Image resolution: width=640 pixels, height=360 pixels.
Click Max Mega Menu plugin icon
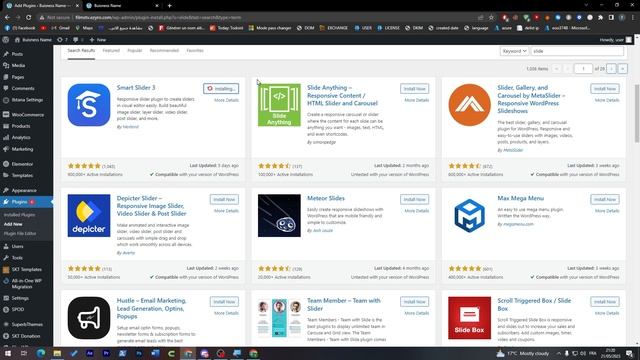tap(469, 216)
